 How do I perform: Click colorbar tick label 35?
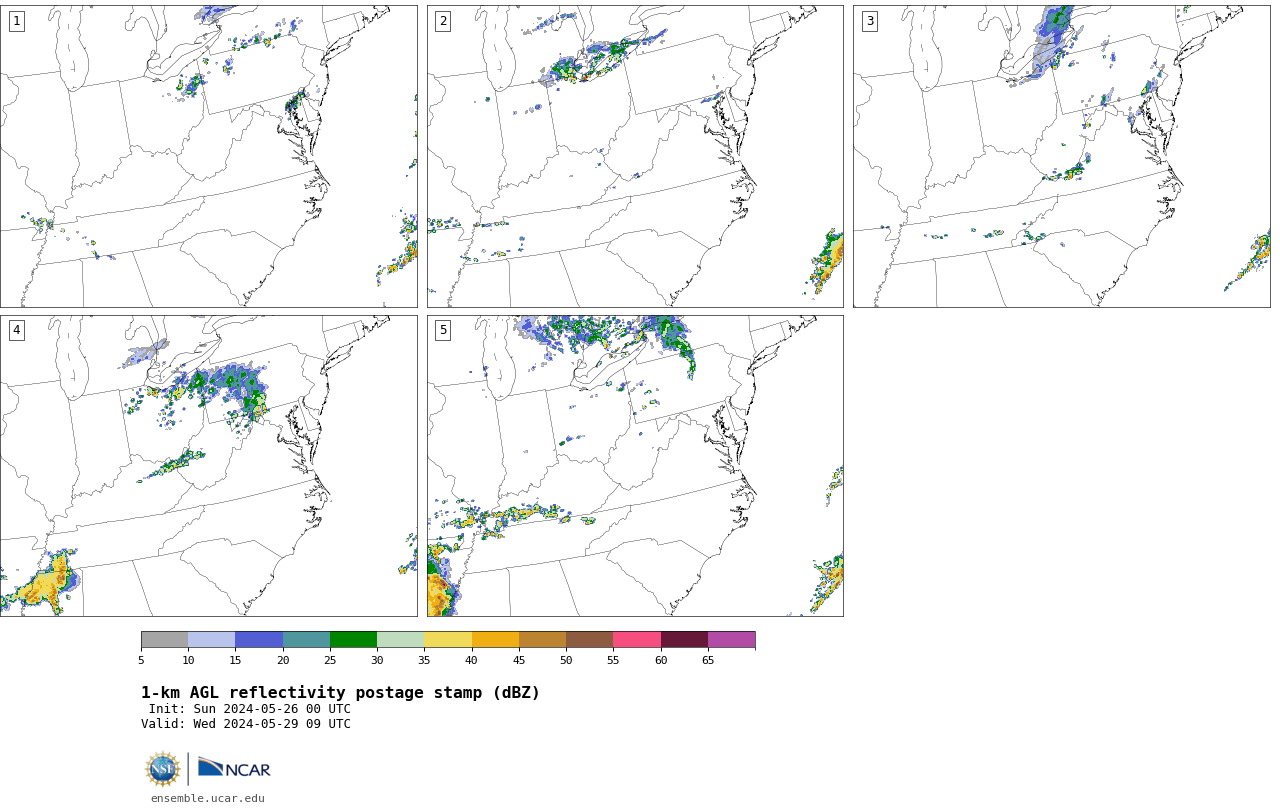pyautogui.click(x=424, y=660)
